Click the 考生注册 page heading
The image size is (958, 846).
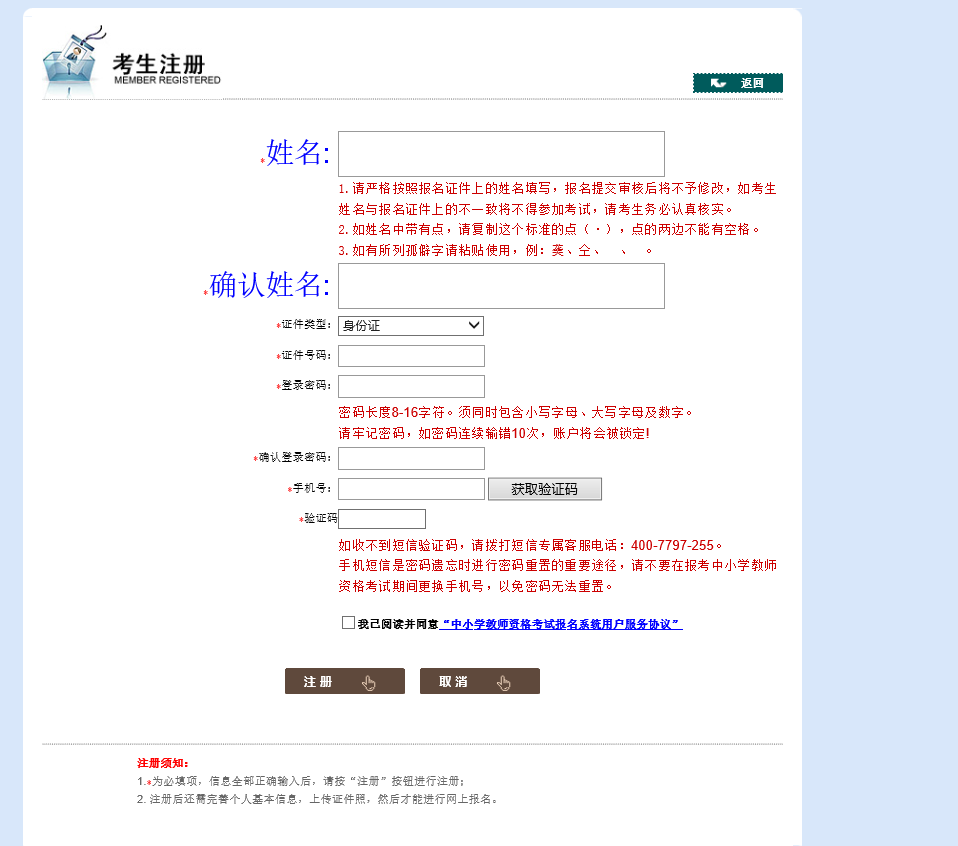(159, 64)
